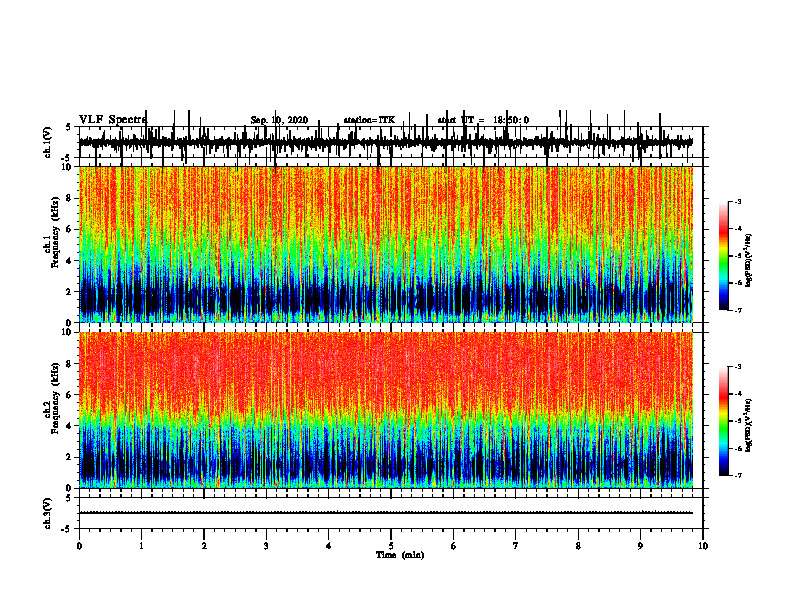Image resolution: width=792 pixels, height=612 pixels.
Task: Click time-axis tick label '7'
Action: pos(516,546)
